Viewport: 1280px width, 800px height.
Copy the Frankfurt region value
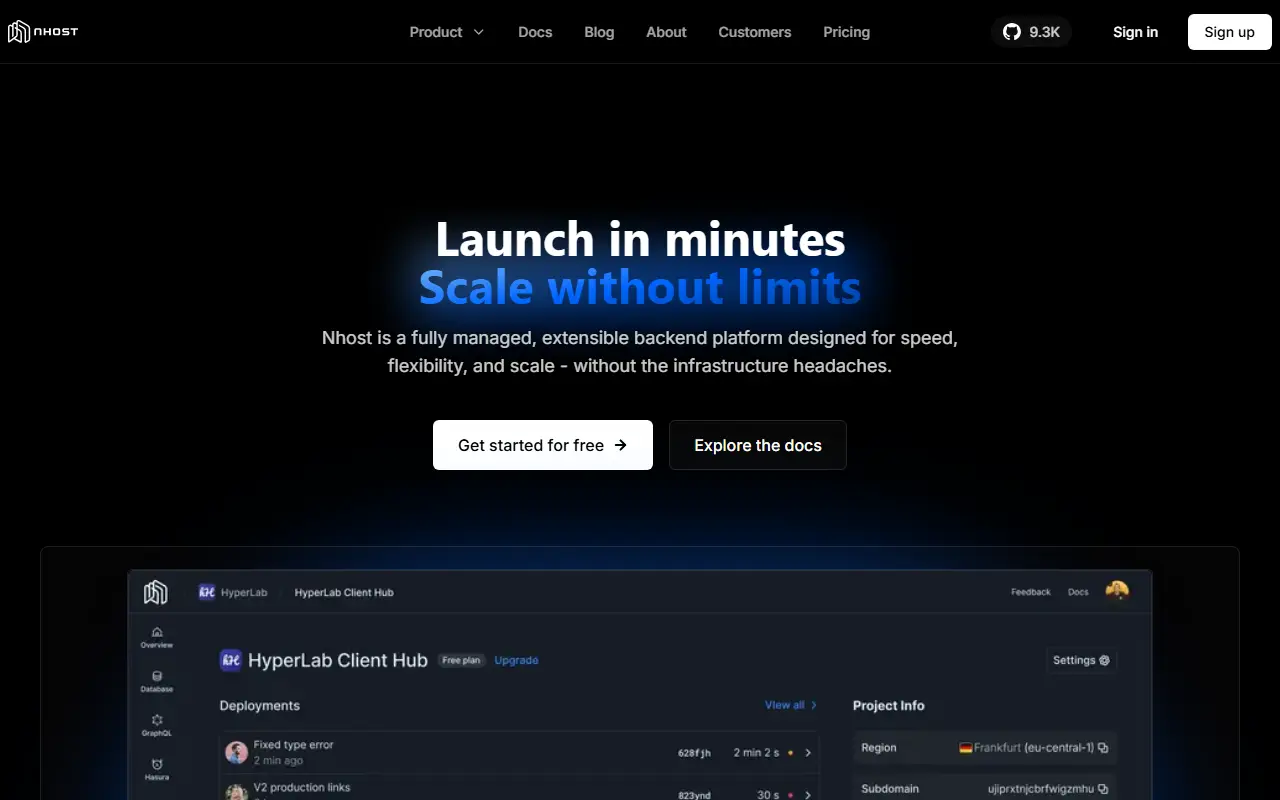(1102, 748)
